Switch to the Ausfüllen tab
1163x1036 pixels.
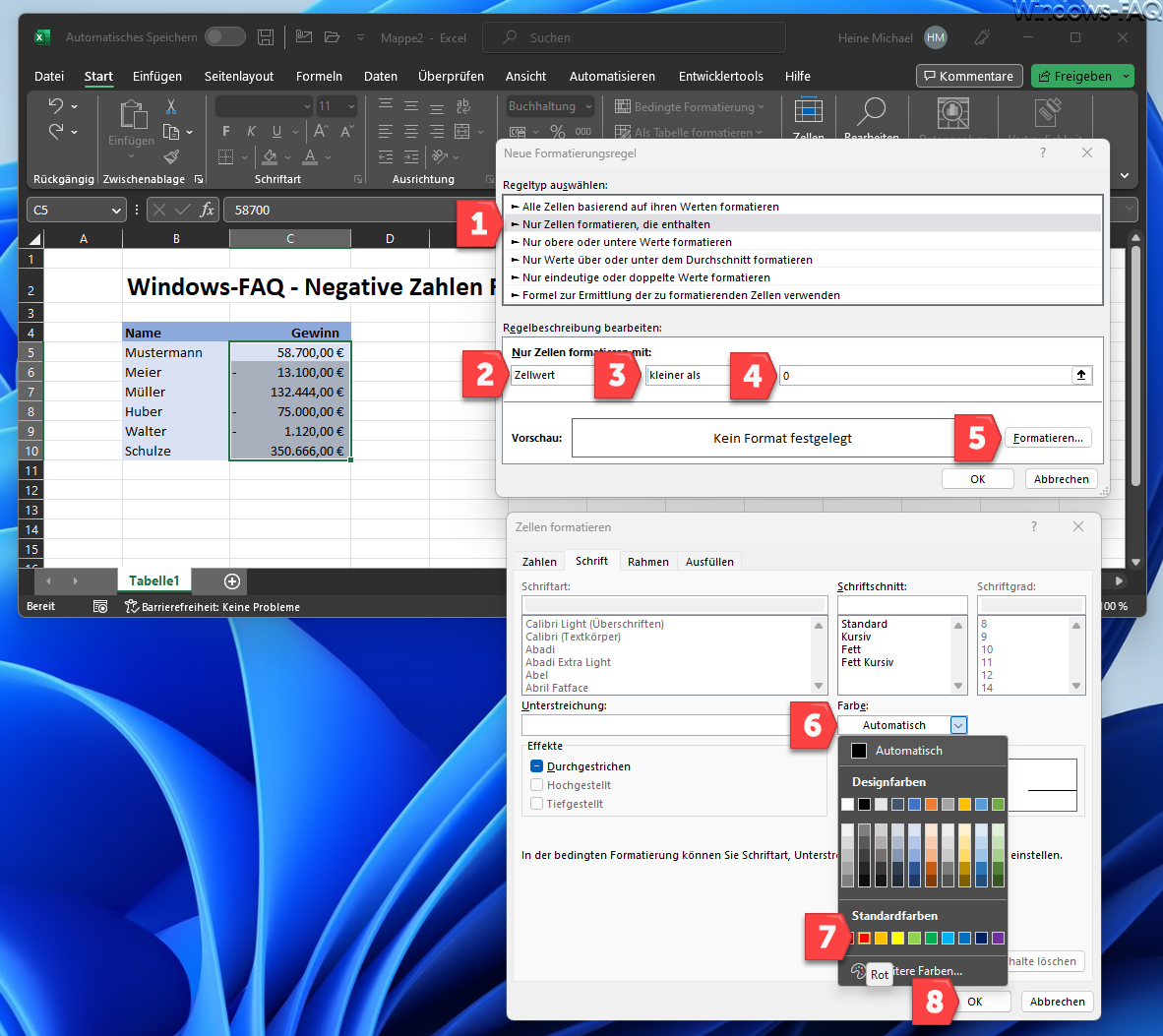click(x=709, y=562)
